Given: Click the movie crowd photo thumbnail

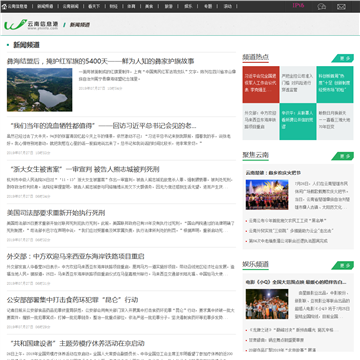Looking at the screenshot, I should 267,304.
